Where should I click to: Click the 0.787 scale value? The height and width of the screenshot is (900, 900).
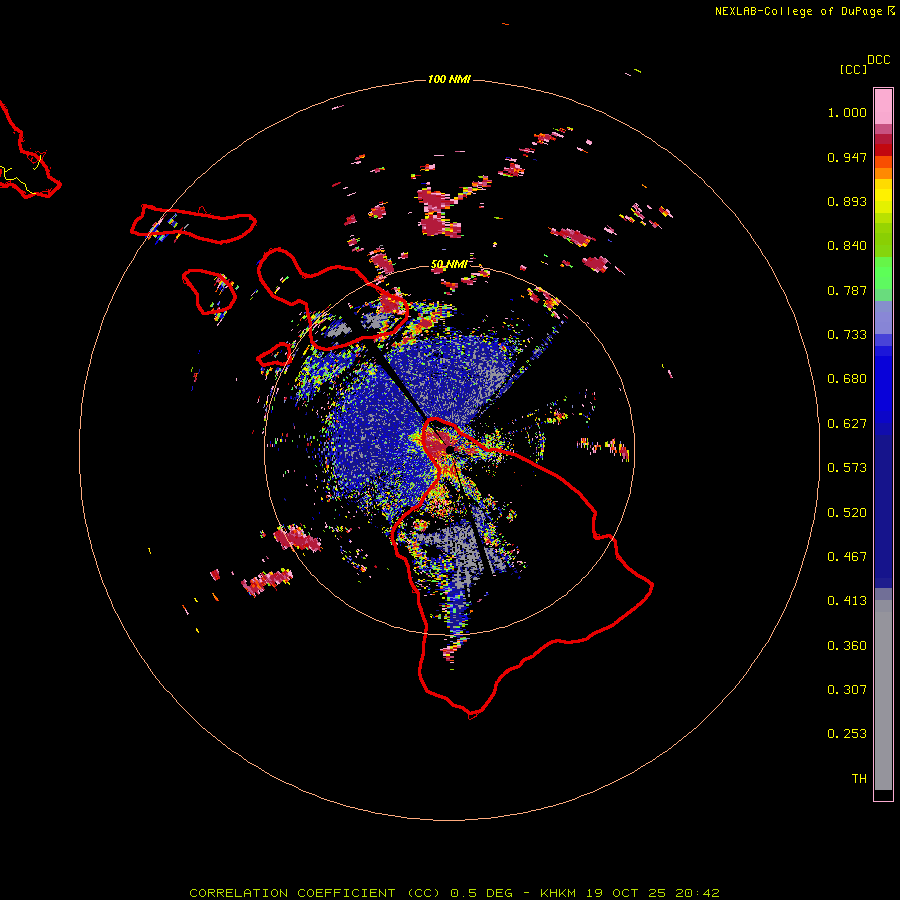coord(847,290)
